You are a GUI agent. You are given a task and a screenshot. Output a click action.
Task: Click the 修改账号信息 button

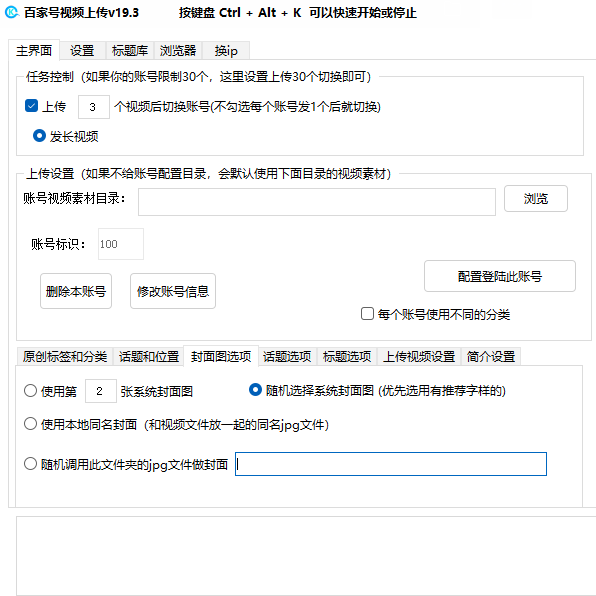click(x=173, y=291)
